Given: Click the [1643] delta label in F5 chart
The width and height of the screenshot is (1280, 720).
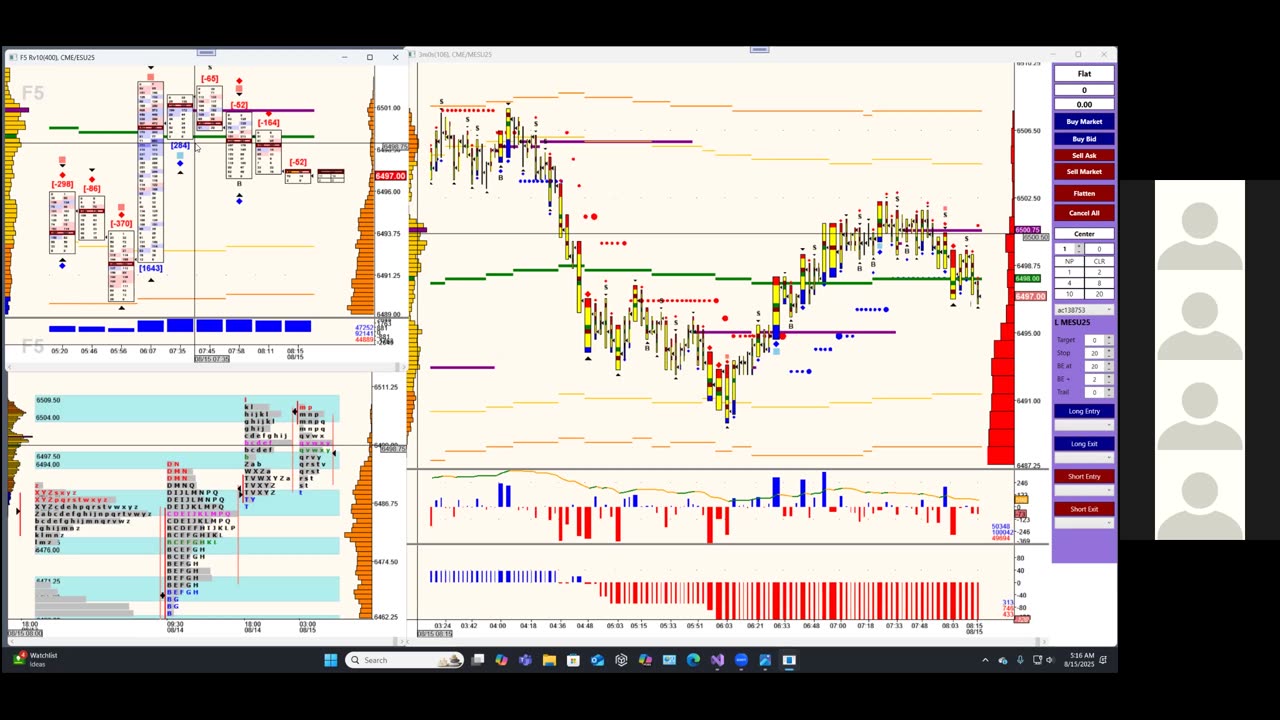Looking at the screenshot, I should click(151, 268).
